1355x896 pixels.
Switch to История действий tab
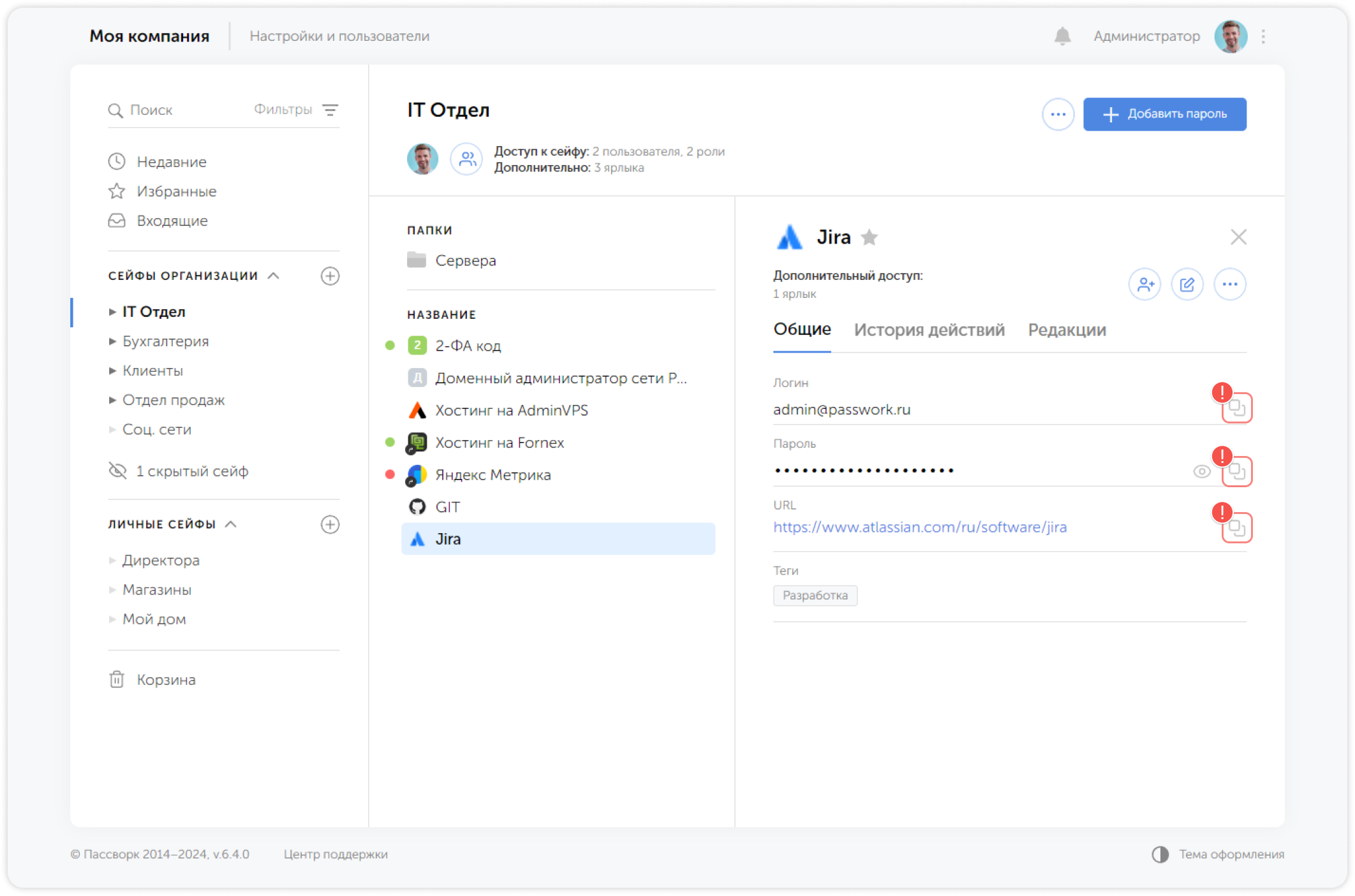pyautogui.click(x=929, y=330)
